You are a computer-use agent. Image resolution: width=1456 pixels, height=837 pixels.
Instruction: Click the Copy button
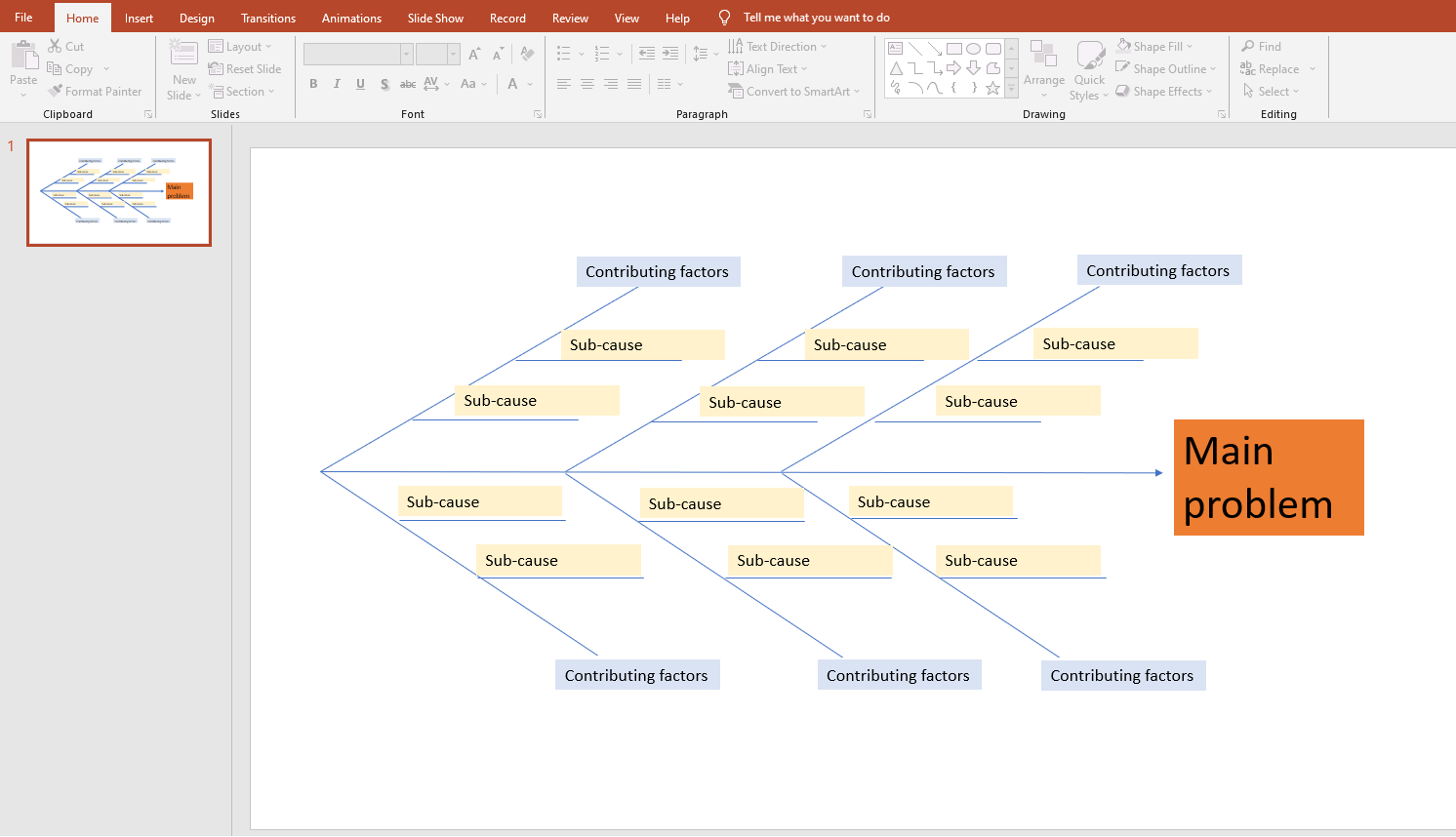pos(70,68)
